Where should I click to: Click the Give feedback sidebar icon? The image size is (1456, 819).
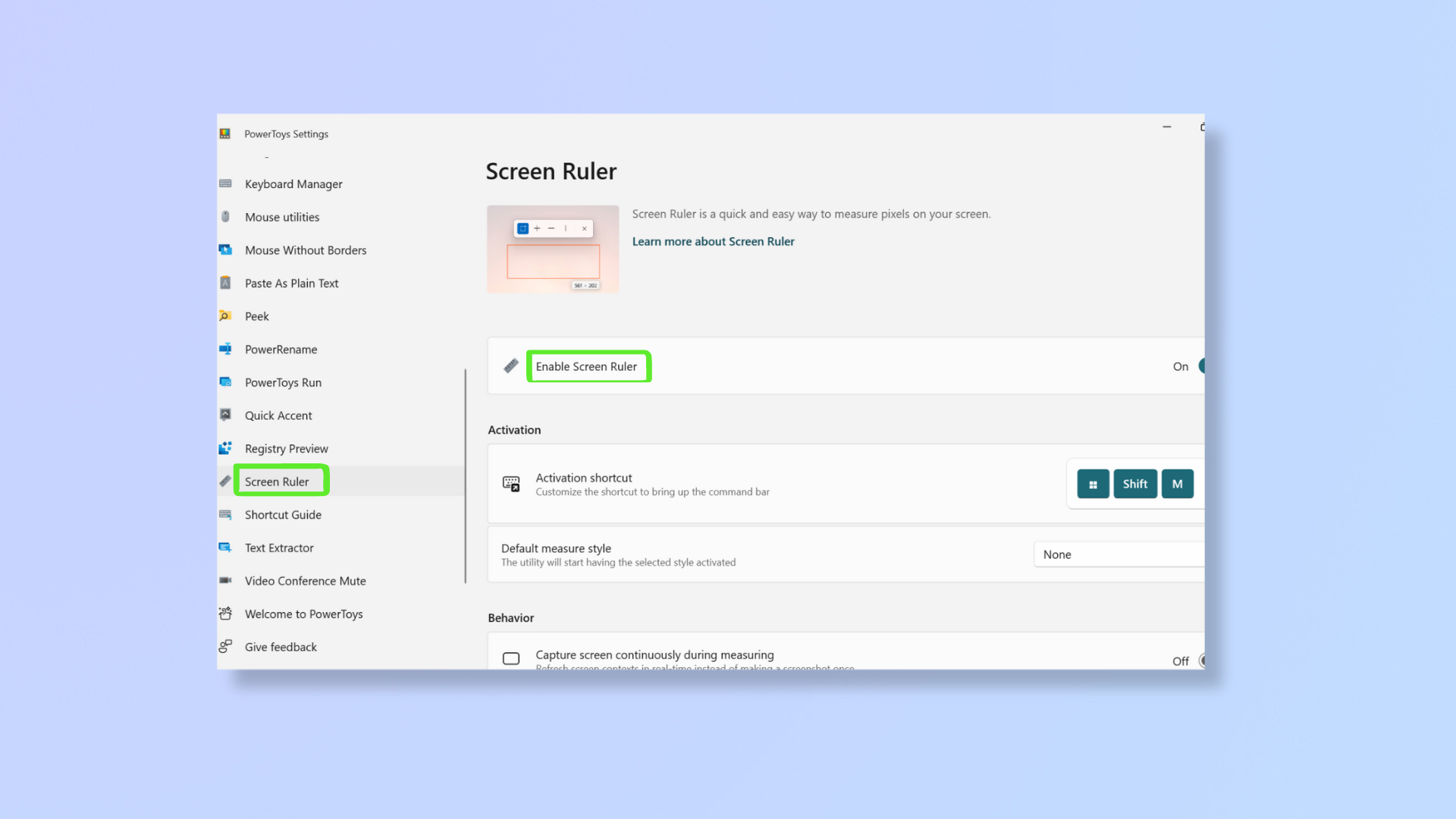[x=225, y=646]
